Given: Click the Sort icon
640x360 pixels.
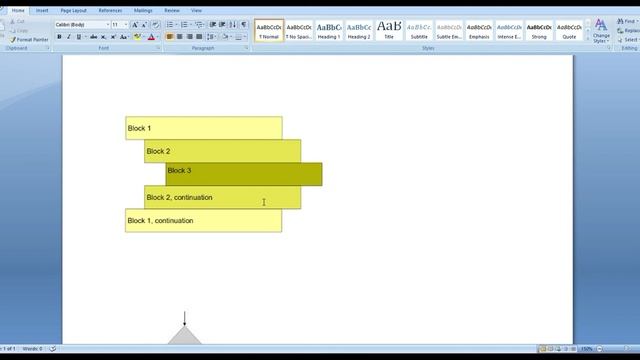Looking at the screenshot, I should point(233,25).
